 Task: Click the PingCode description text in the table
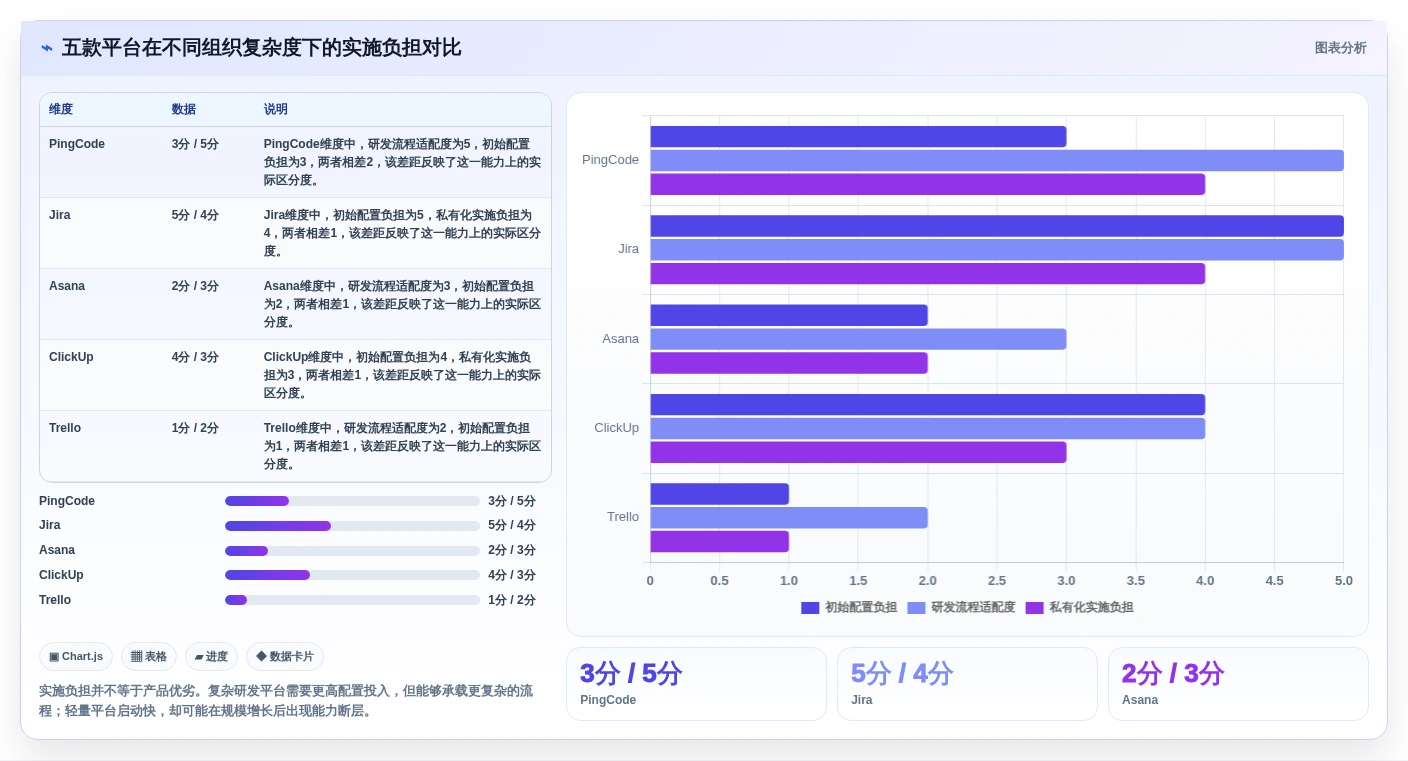click(x=402, y=162)
